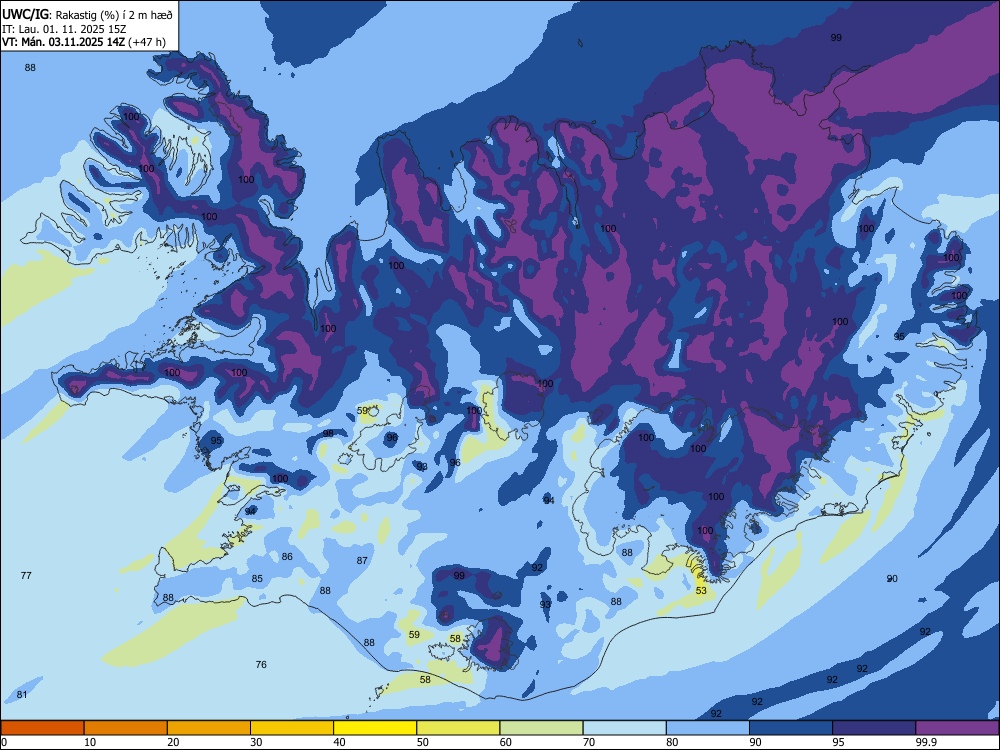Click the 10–20 orange legend swatch
The width and height of the screenshot is (1000, 750).
(126, 728)
